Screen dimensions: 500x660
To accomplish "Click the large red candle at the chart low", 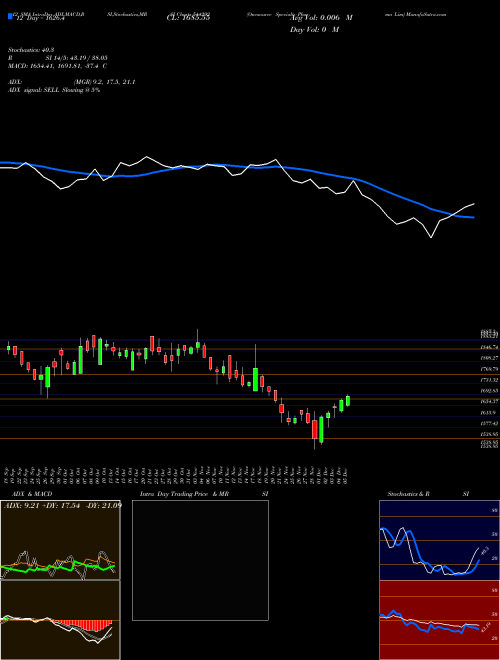I will click(314, 429).
